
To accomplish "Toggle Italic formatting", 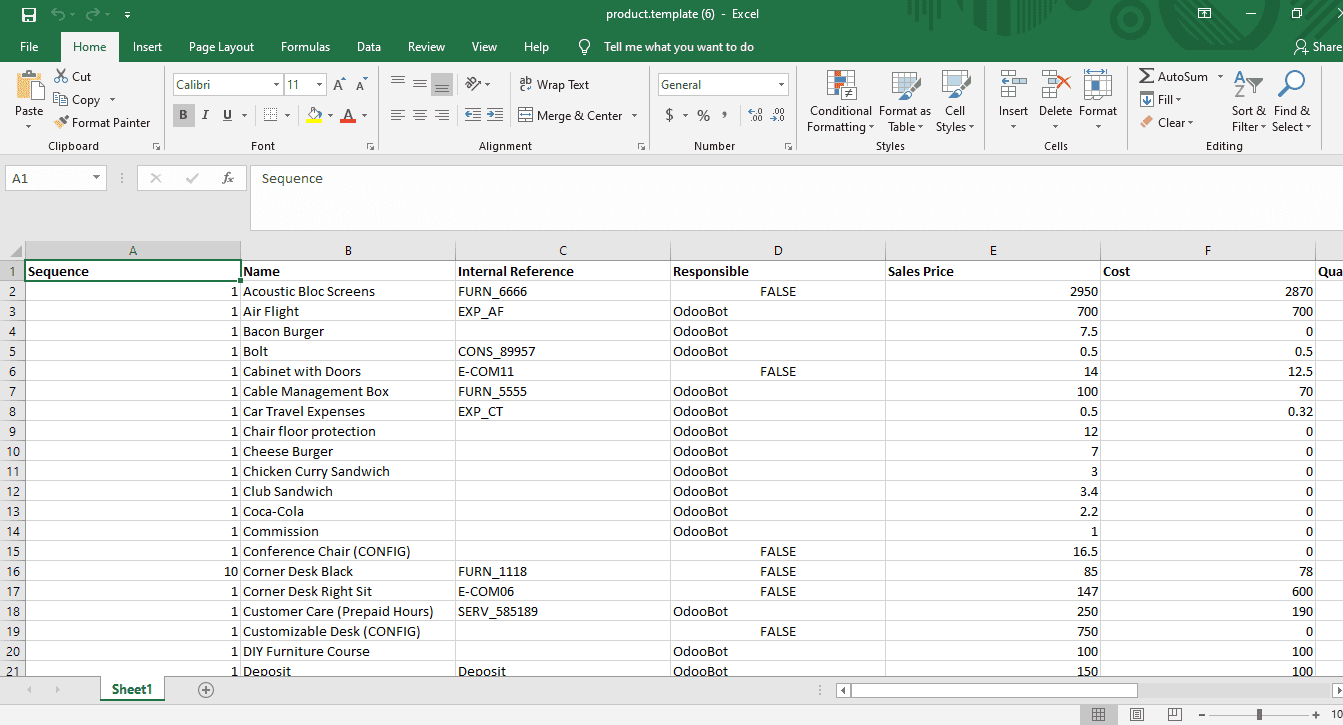I will tap(205, 116).
